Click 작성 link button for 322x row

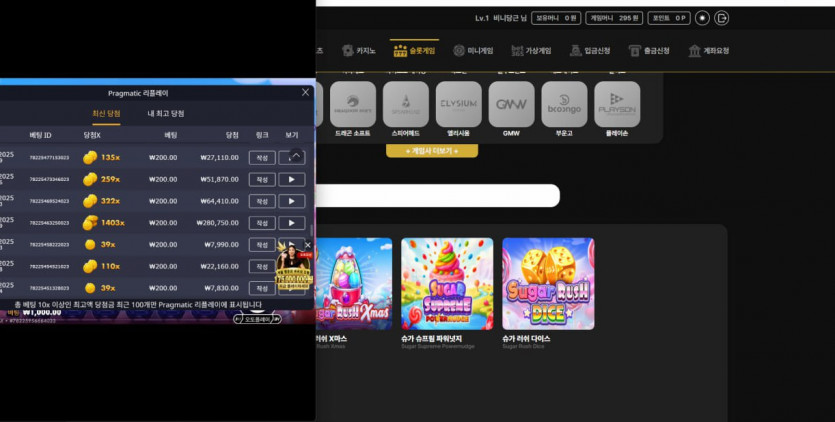[x=262, y=201]
